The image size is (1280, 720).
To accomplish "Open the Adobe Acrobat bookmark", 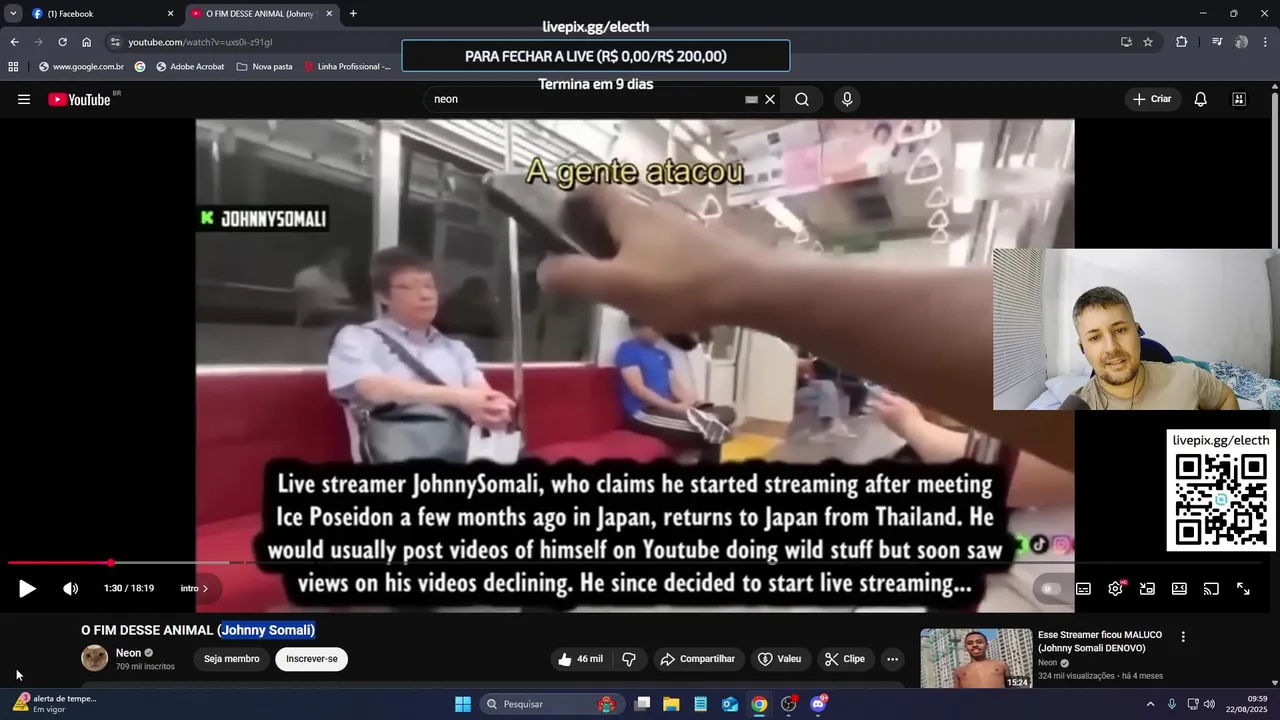I will point(190,66).
